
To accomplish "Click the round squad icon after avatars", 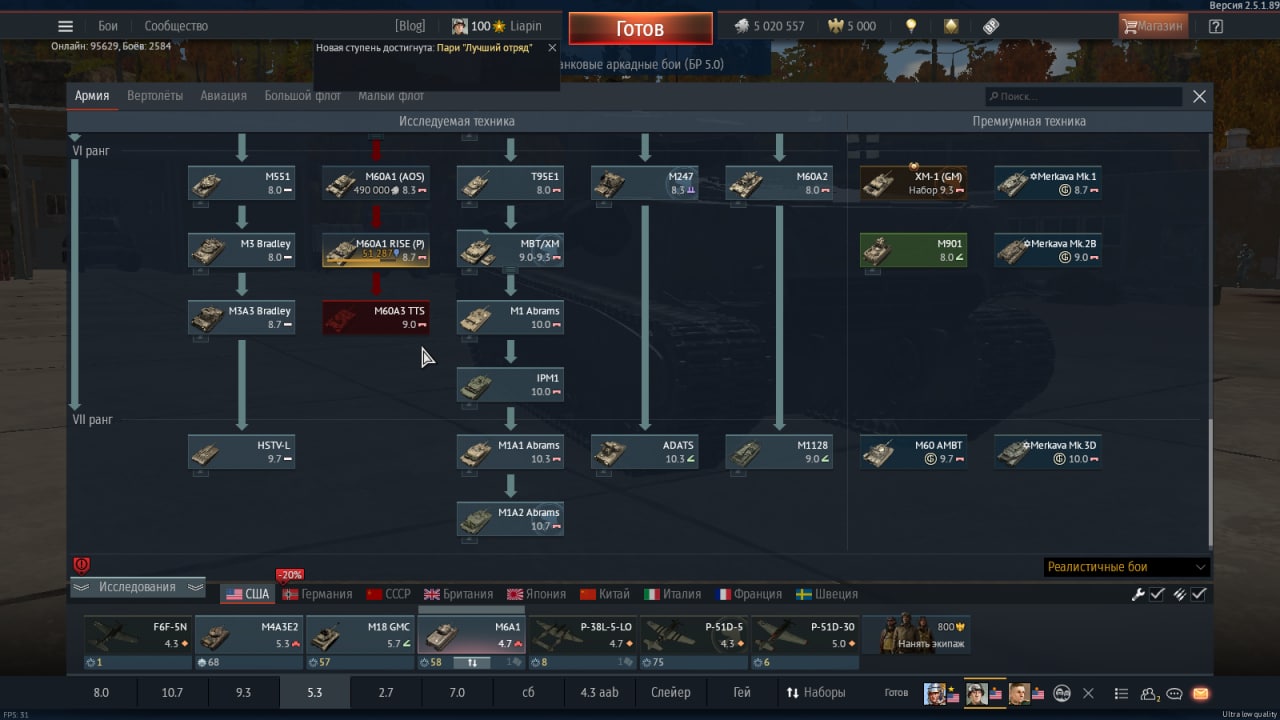I will point(1063,693).
